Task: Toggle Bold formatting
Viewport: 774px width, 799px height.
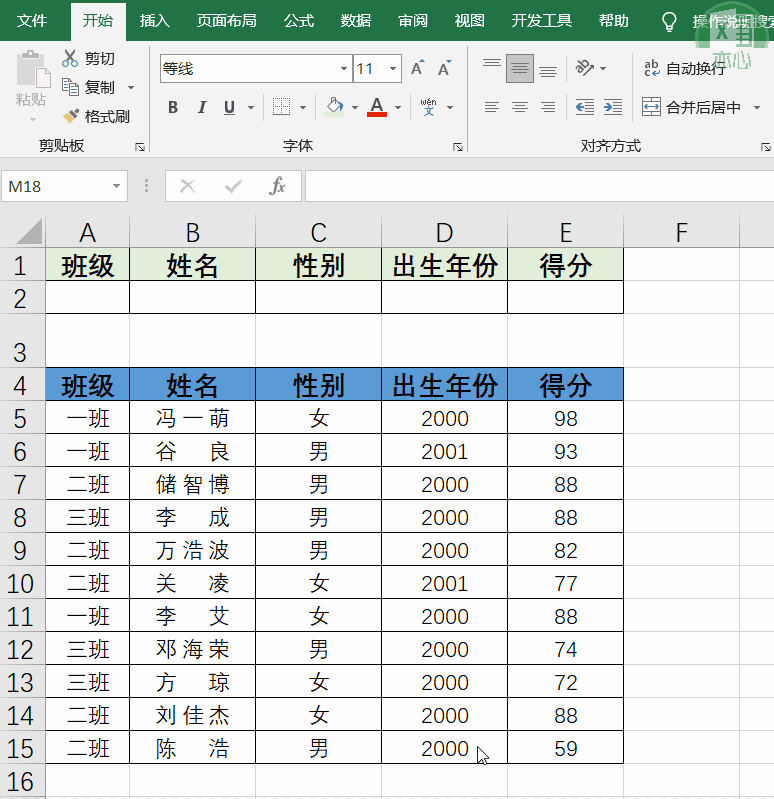Action: pos(173,107)
